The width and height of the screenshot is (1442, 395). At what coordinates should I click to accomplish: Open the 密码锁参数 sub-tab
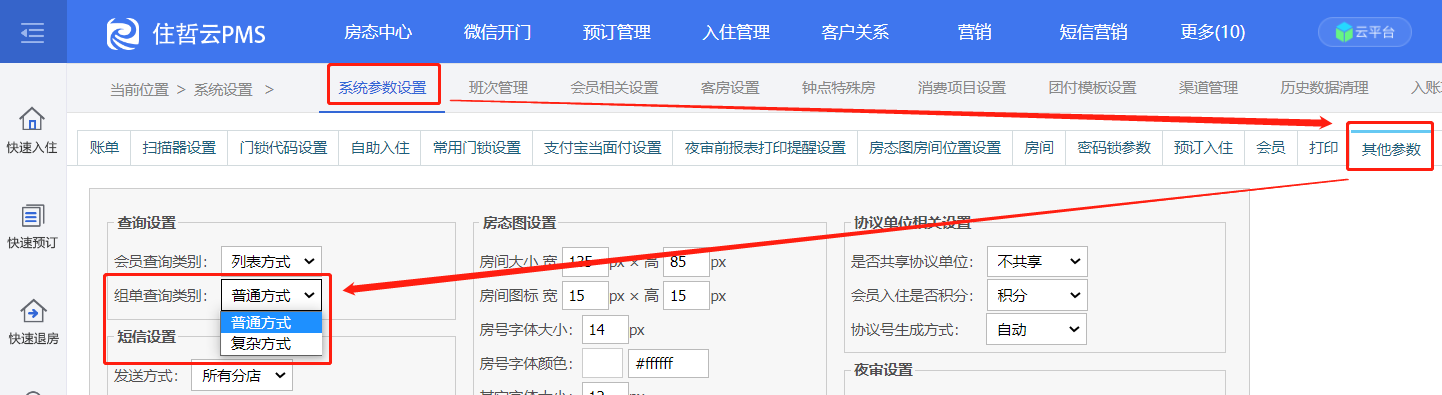point(1114,148)
